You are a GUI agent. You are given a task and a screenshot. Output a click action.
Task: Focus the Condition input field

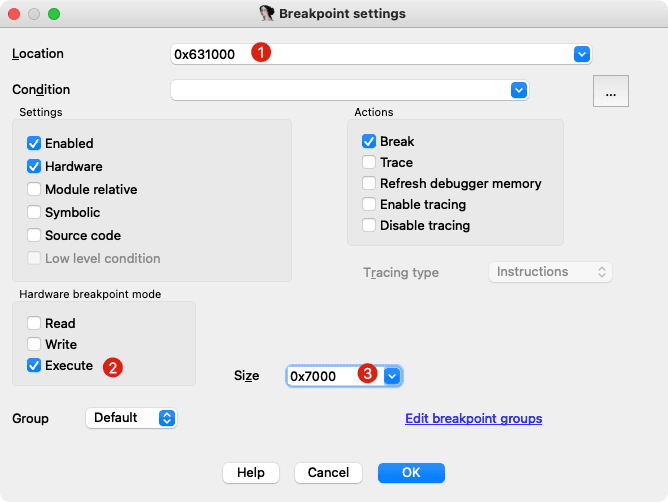pyautogui.click(x=349, y=90)
